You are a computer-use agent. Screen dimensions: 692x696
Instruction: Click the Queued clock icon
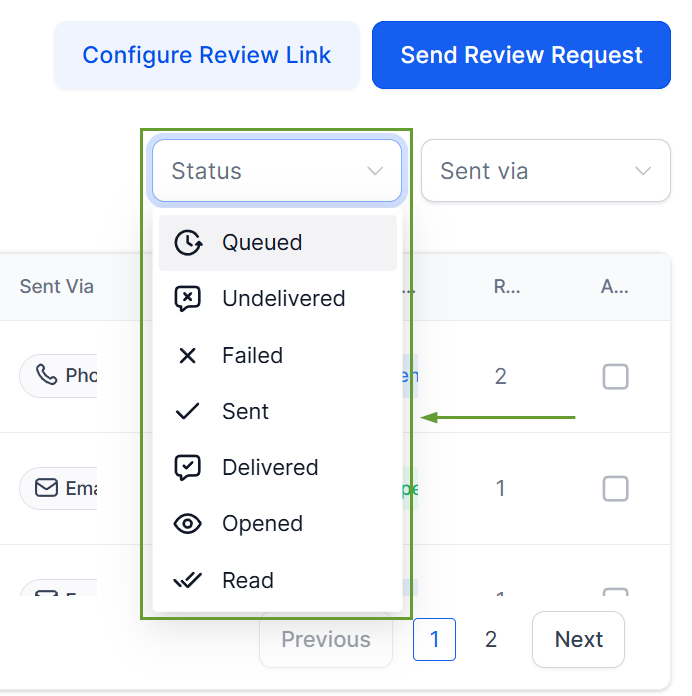tap(188, 243)
